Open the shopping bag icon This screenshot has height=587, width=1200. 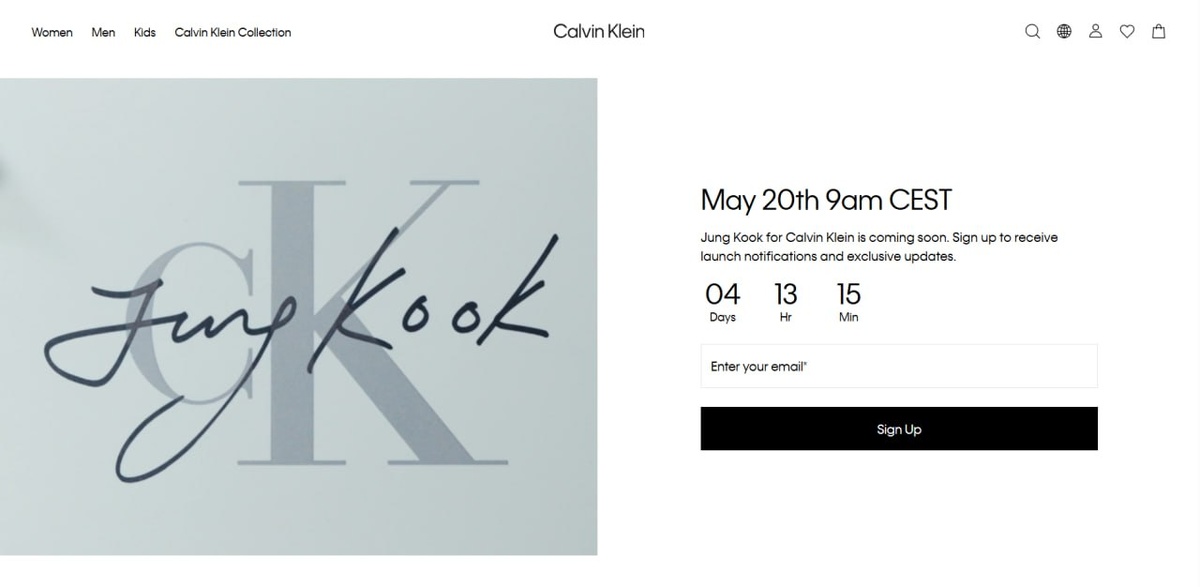(1159, 31)
